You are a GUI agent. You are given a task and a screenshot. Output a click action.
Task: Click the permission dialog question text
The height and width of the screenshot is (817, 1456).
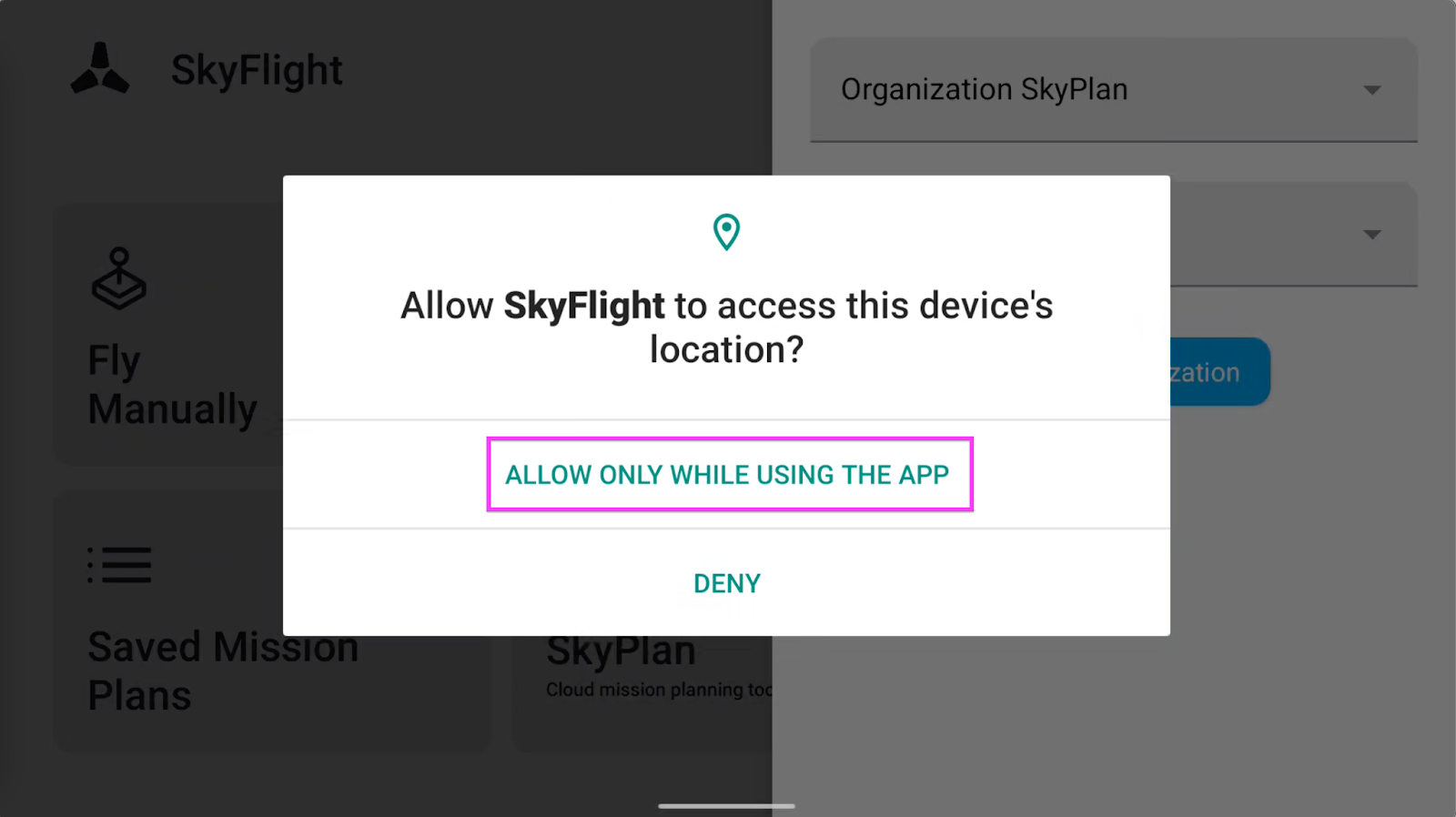pos(727,328)
